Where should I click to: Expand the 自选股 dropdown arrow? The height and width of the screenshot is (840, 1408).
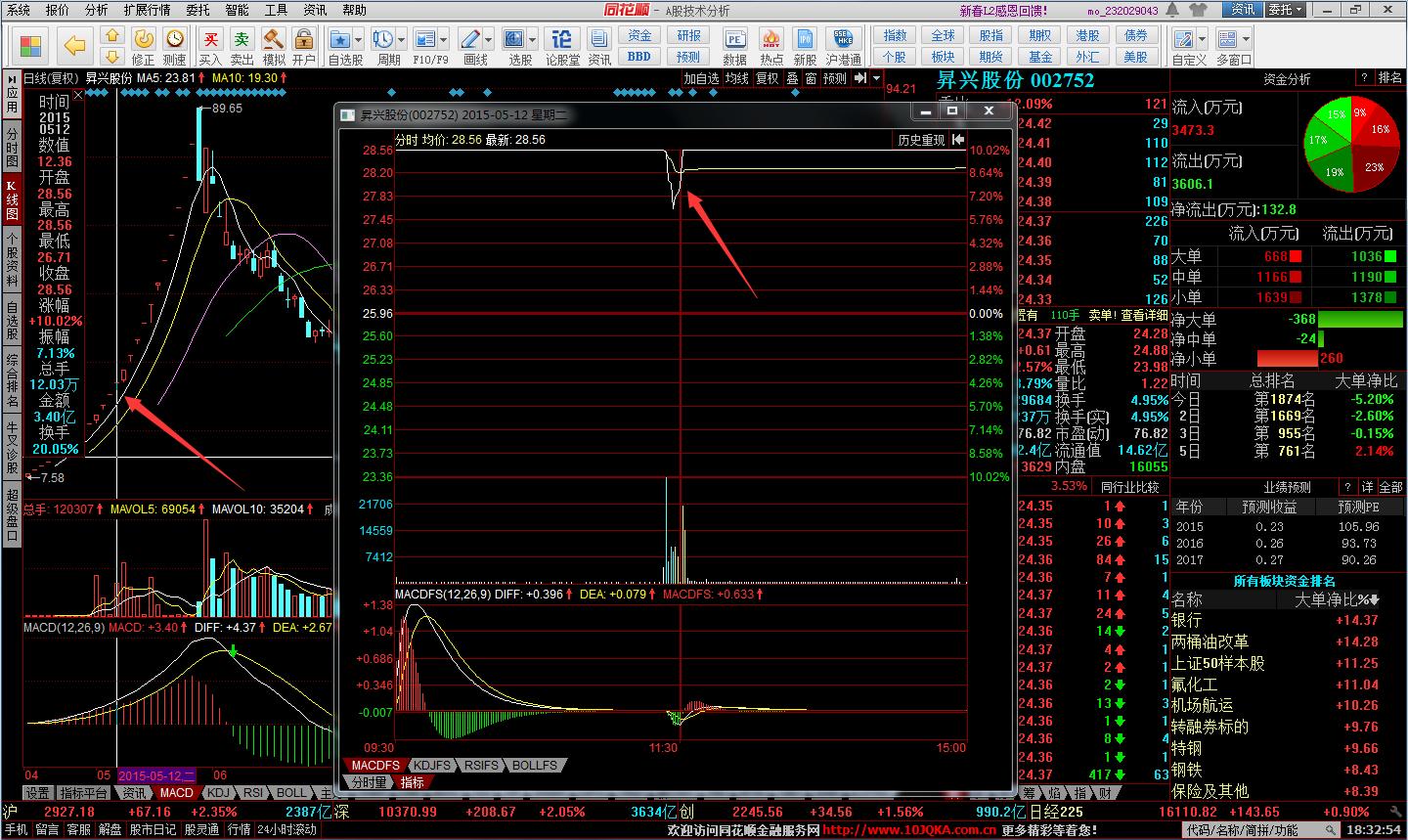pyautogui.click(x=359, y=39)
